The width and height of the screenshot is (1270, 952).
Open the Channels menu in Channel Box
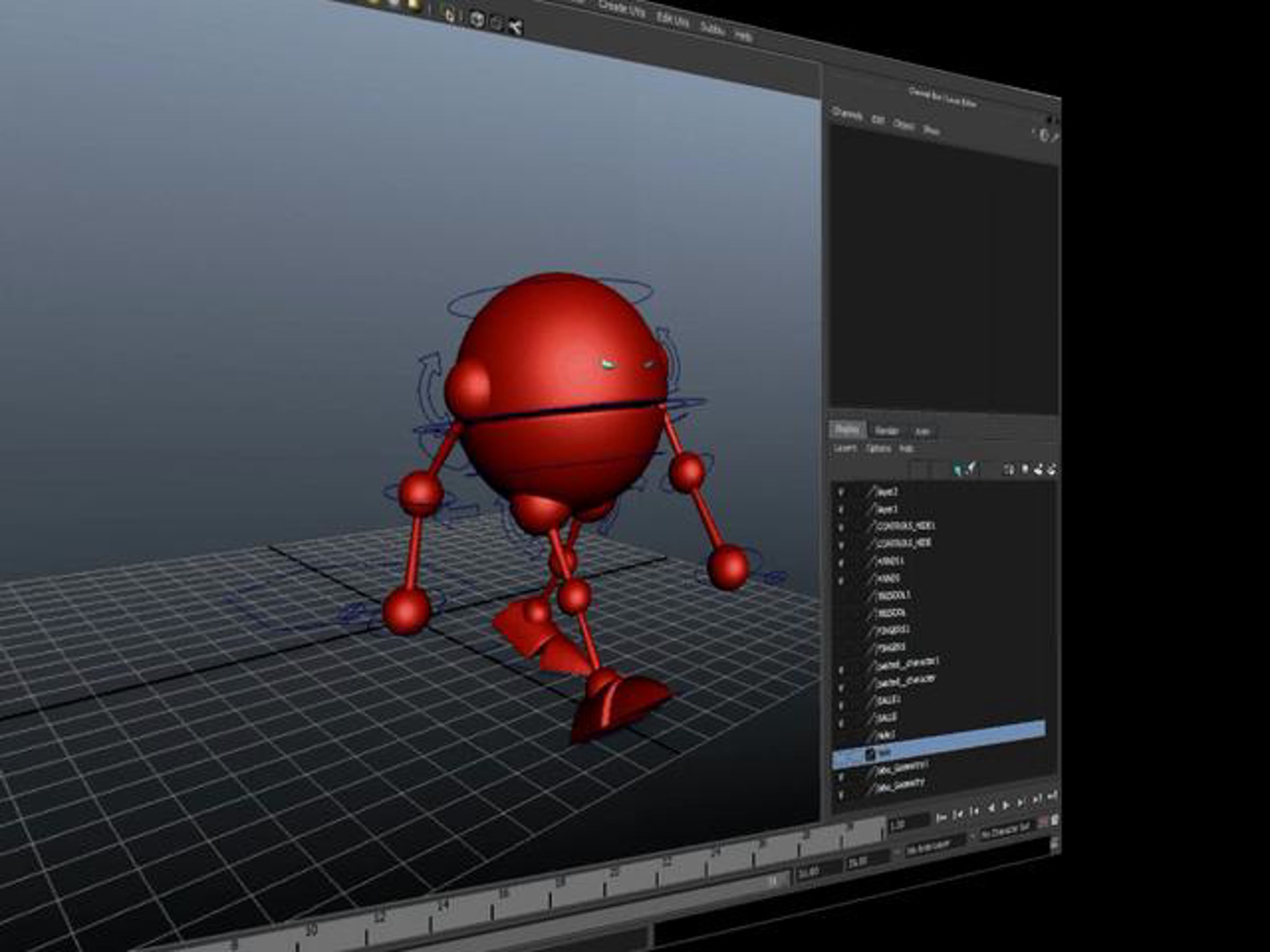(x=847, y=115)
